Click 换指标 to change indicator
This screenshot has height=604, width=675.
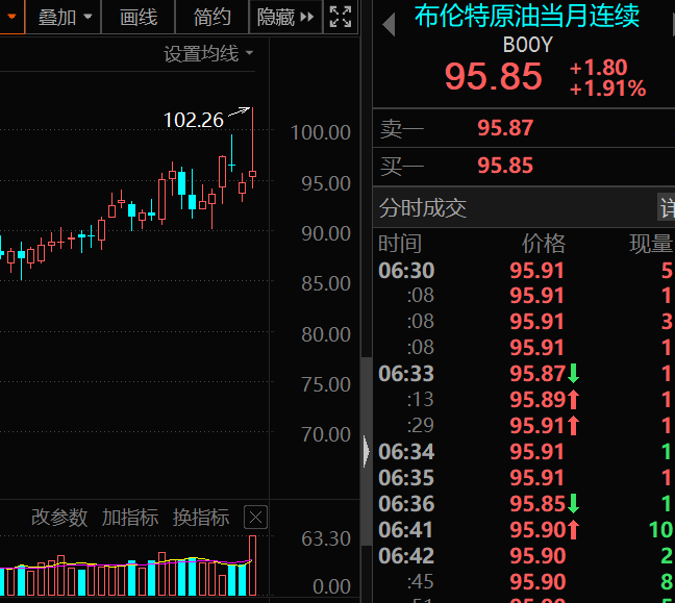201,517
